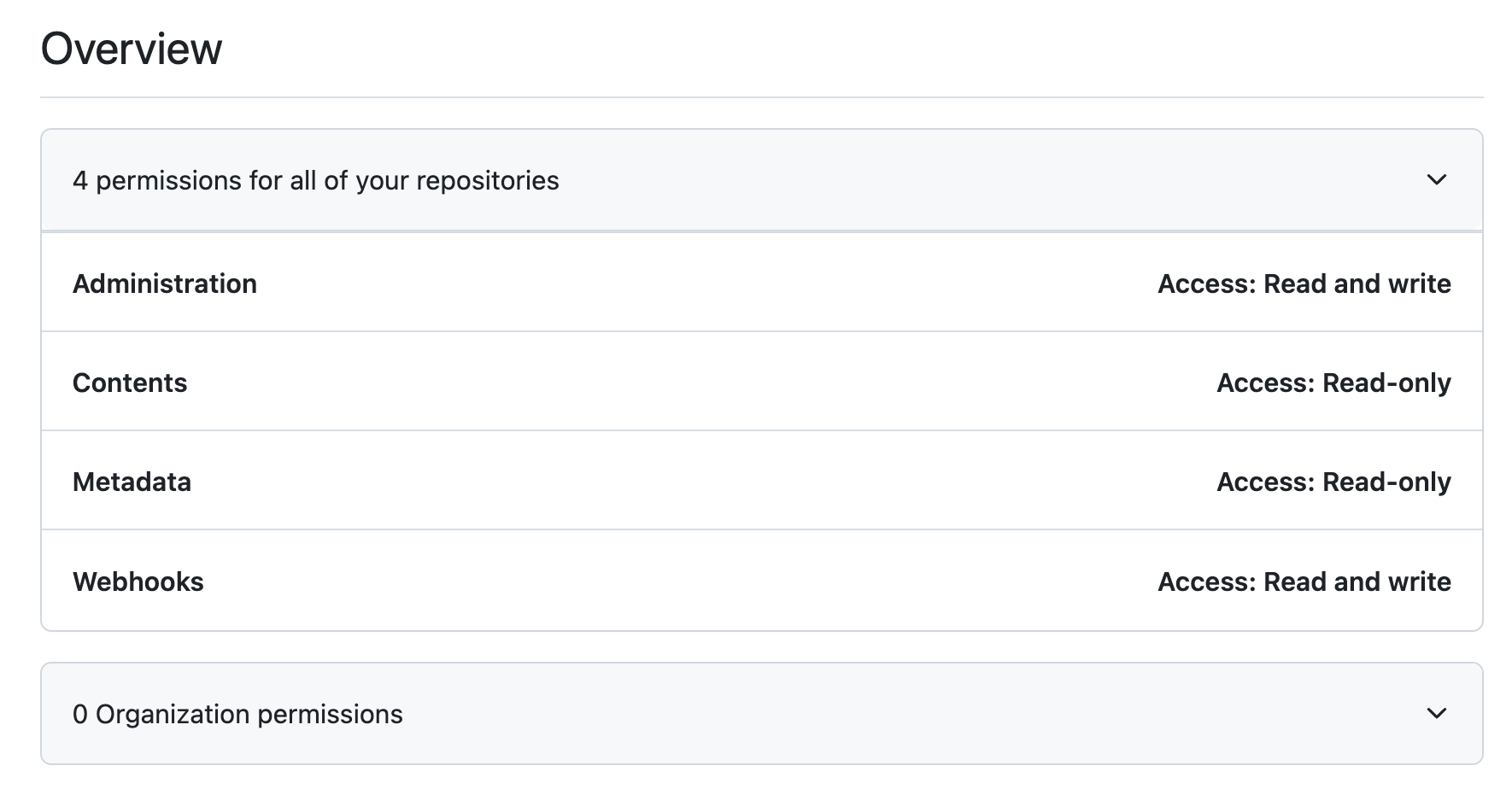Select the Contents permission row
1512x789 pixels.
pyautogui.click(x=761, y=382)
